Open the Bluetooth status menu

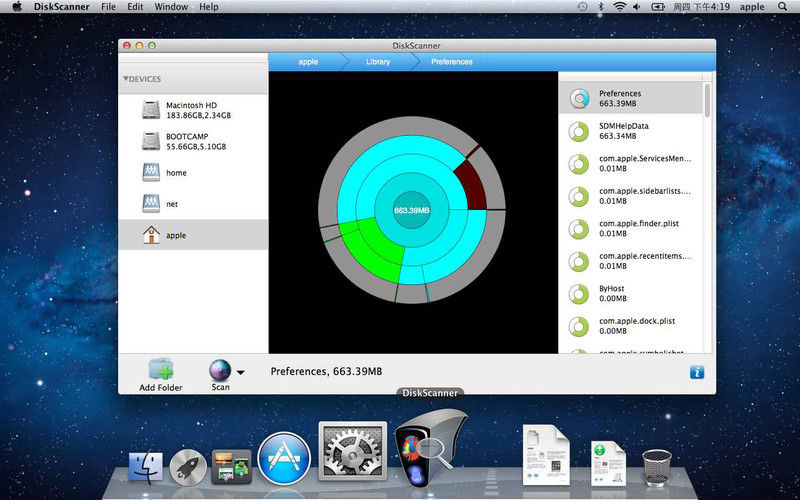coord(601,7)
